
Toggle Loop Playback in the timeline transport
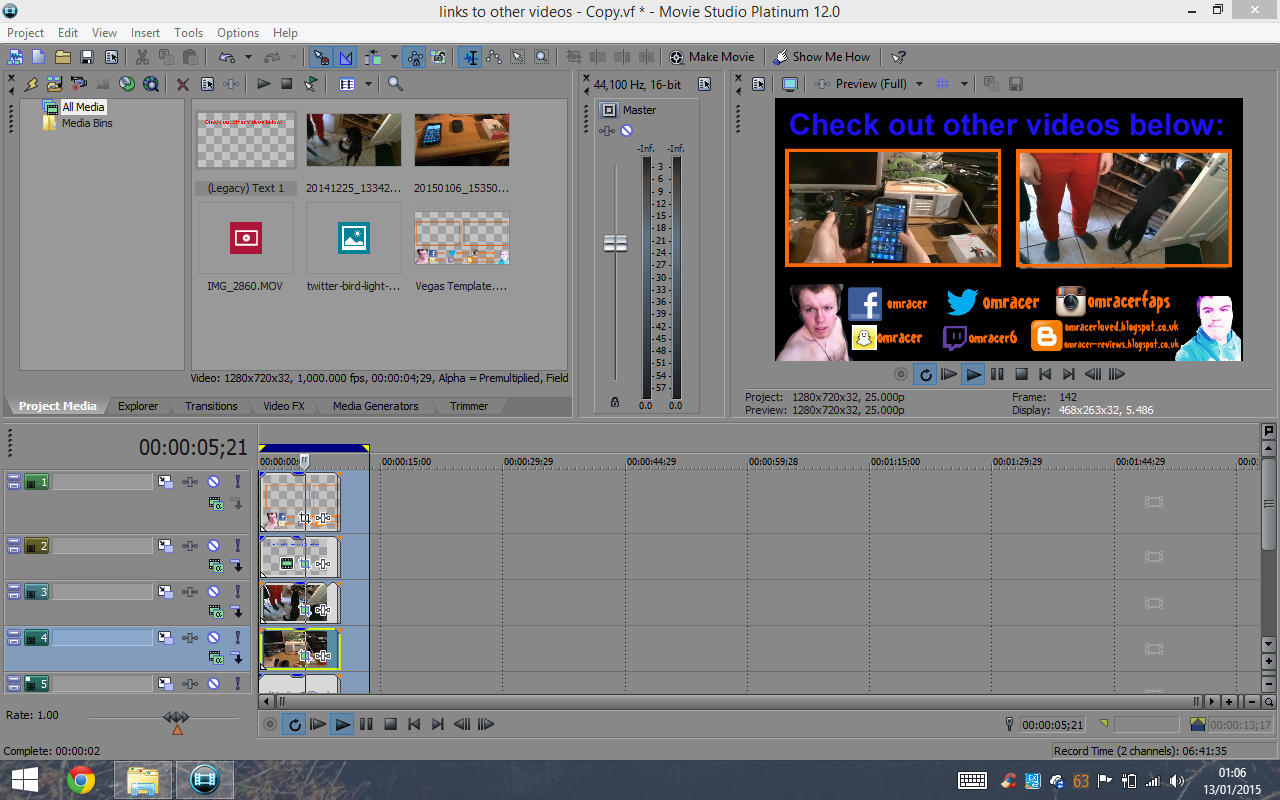tap(294, 724)
